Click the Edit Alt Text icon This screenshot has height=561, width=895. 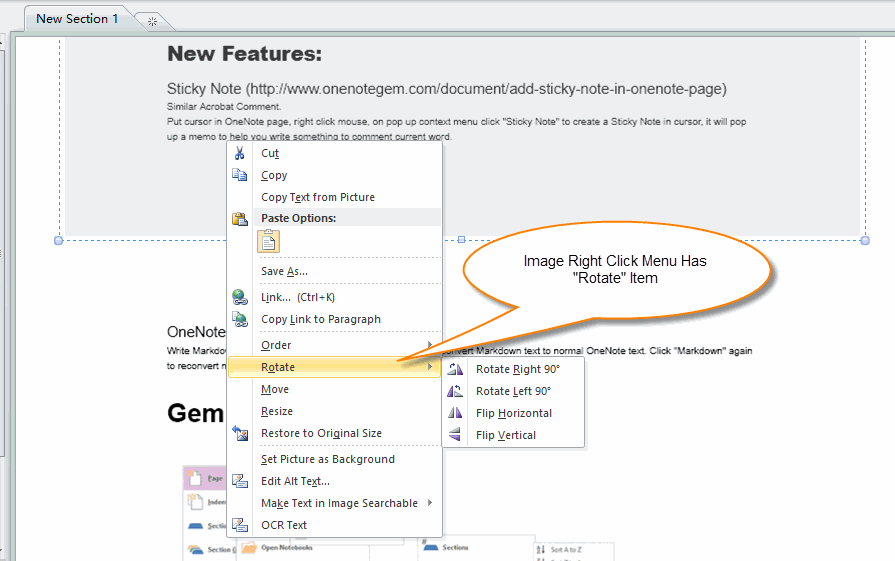(240, 481)
